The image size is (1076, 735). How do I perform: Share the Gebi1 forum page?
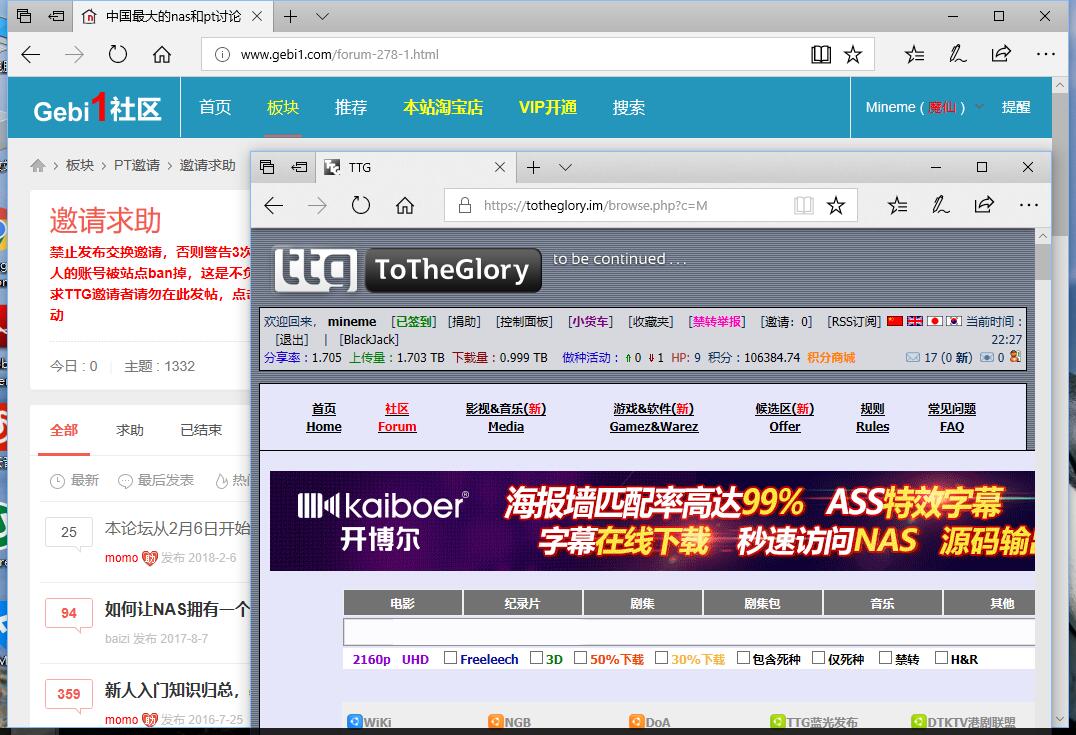tap(1001, 54)
